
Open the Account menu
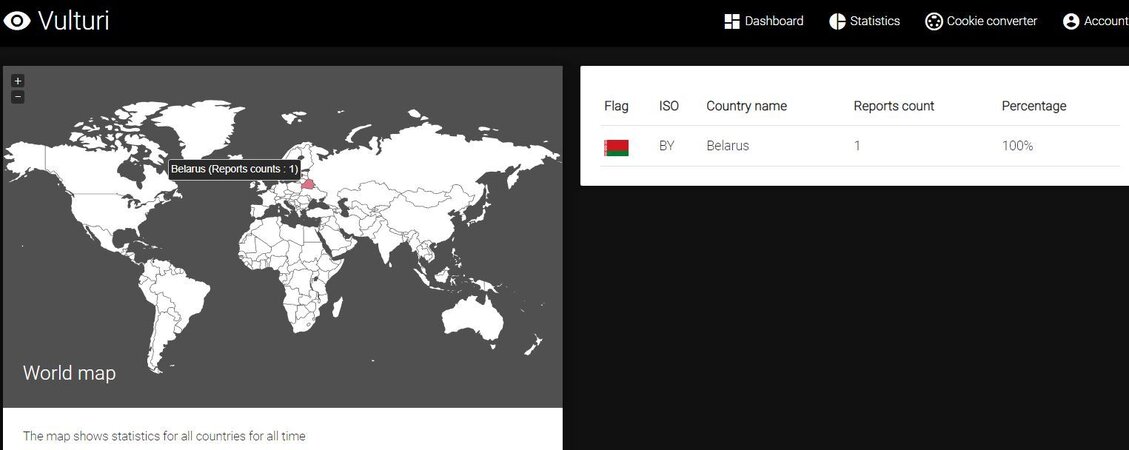pos(1096,22)
